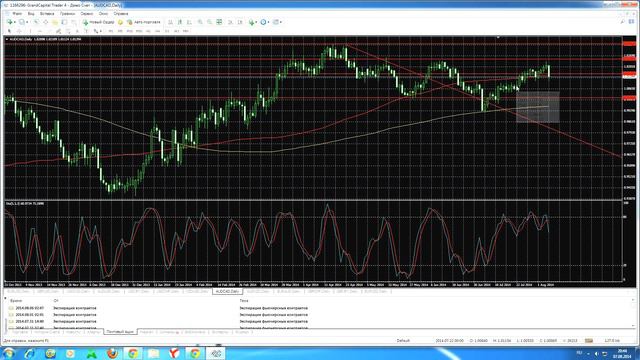Launch MetaEditor from the toolbar
The width and height of the screenshot is (640, 360).
coord(120,22)
